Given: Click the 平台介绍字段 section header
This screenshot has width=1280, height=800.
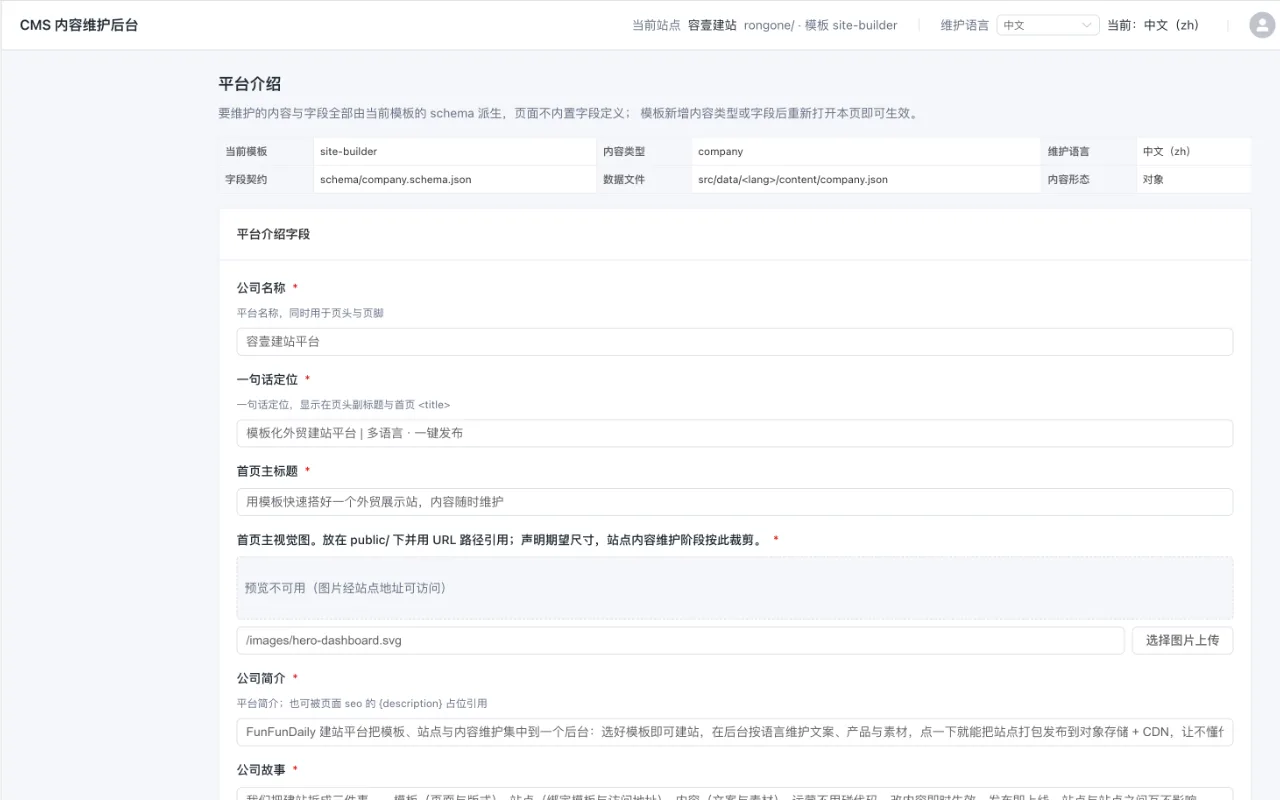Looking at the screenshot, I should [273, 234].
